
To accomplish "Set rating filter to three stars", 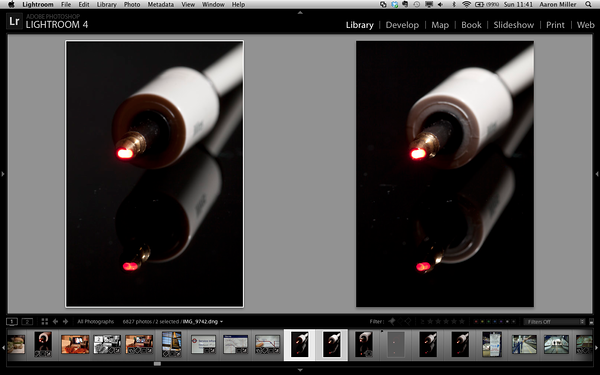I will click(x=446, y=321).
